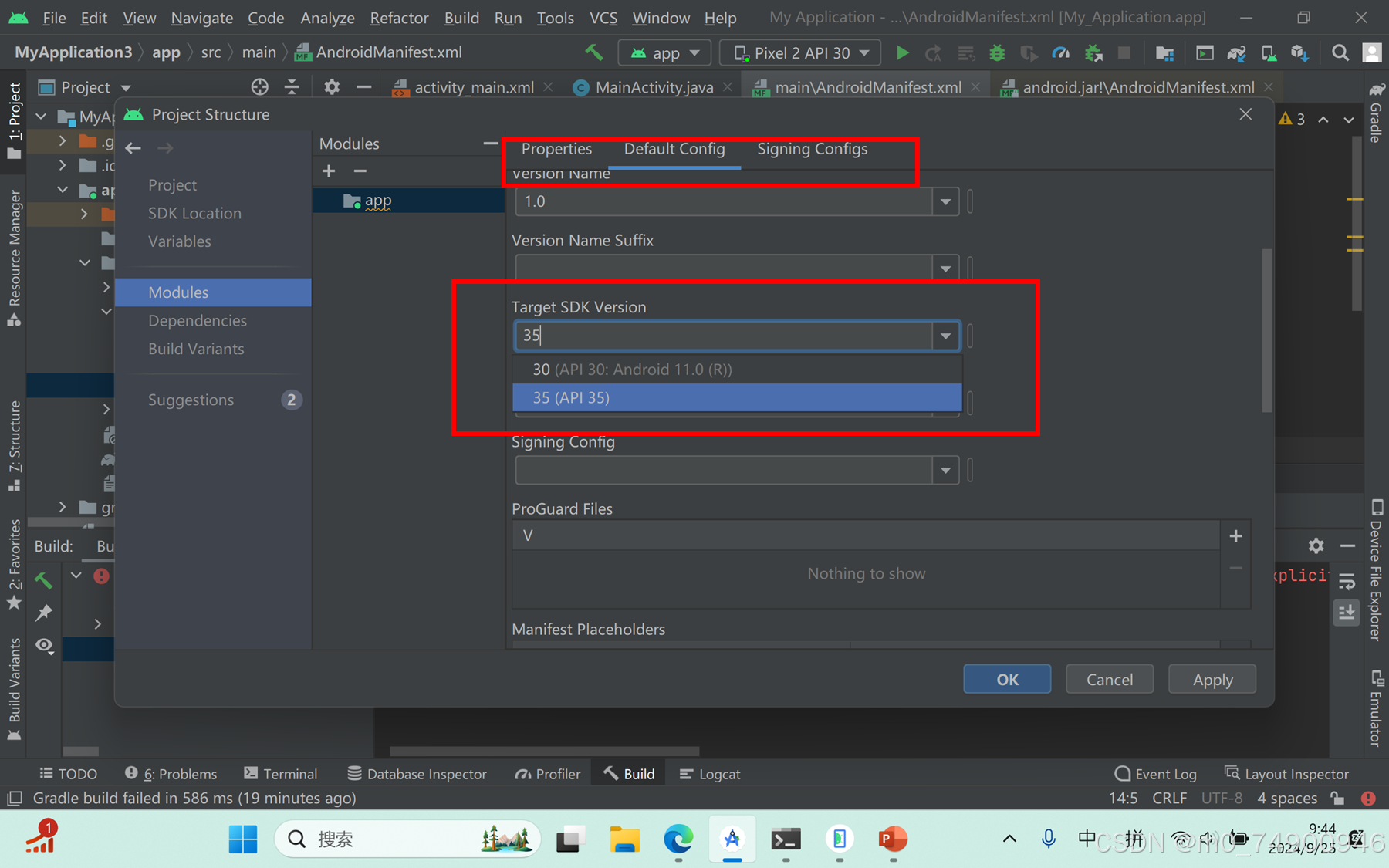Toggle the pin in the Favorites sidebar
This screenshot has height=868, width=1389.
[x=43, y=613]
